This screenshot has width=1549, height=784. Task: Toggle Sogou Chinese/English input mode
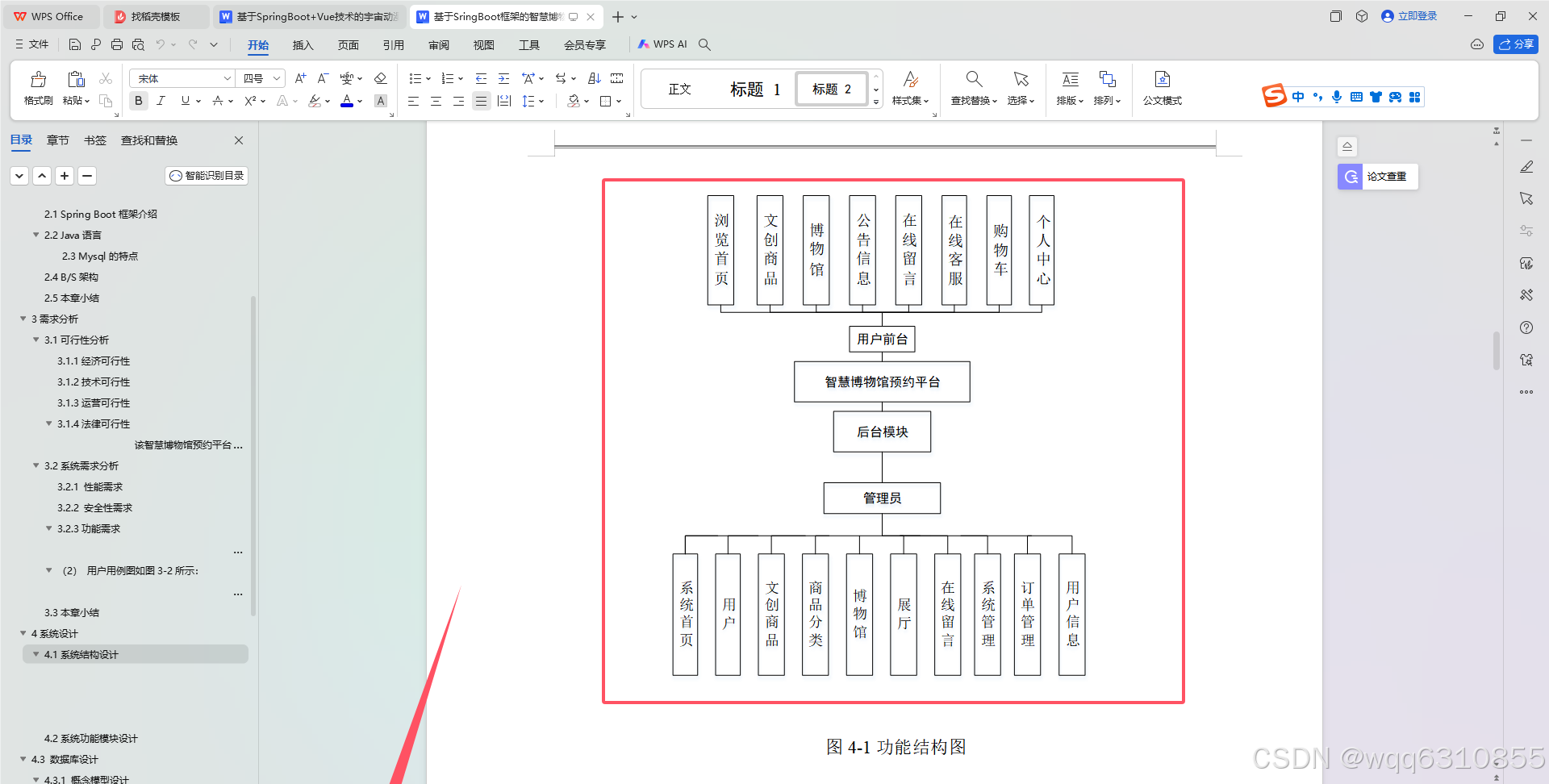(x=1298, y=97)
